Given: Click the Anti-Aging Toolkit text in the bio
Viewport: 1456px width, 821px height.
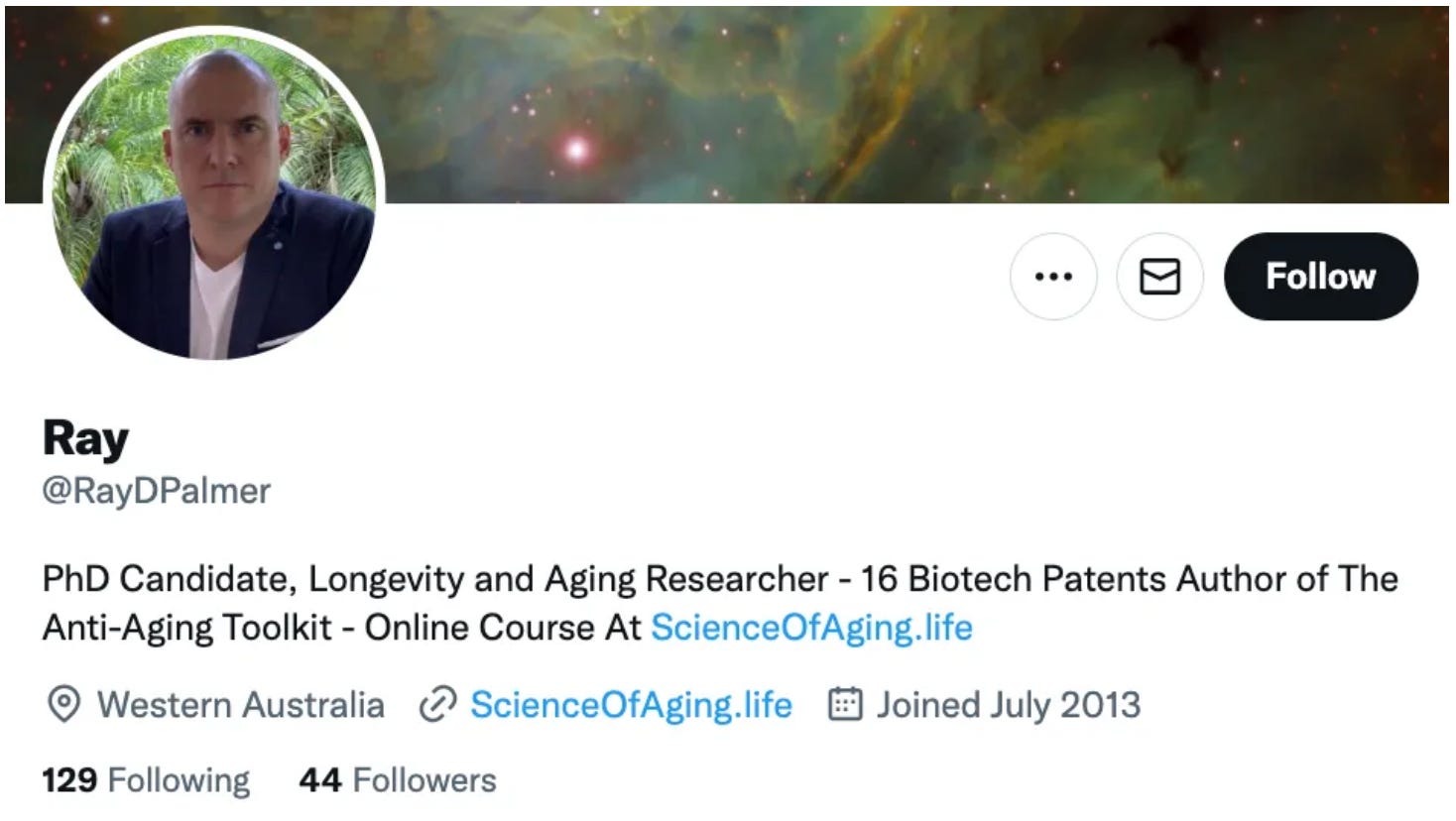Looking at the screenshot, I should pyautogui.click(x=186, y=628).
